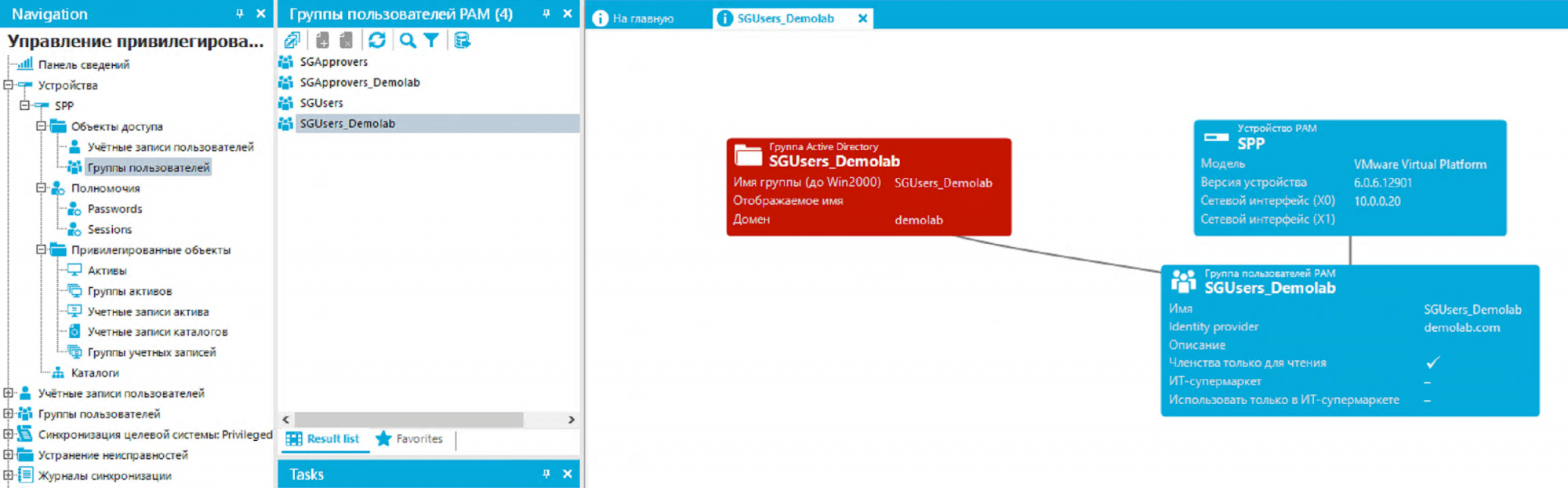Click the horizontal scrollbar's left arrow
The width and height of the screenshot is (1568, 488).
point(286,420)
